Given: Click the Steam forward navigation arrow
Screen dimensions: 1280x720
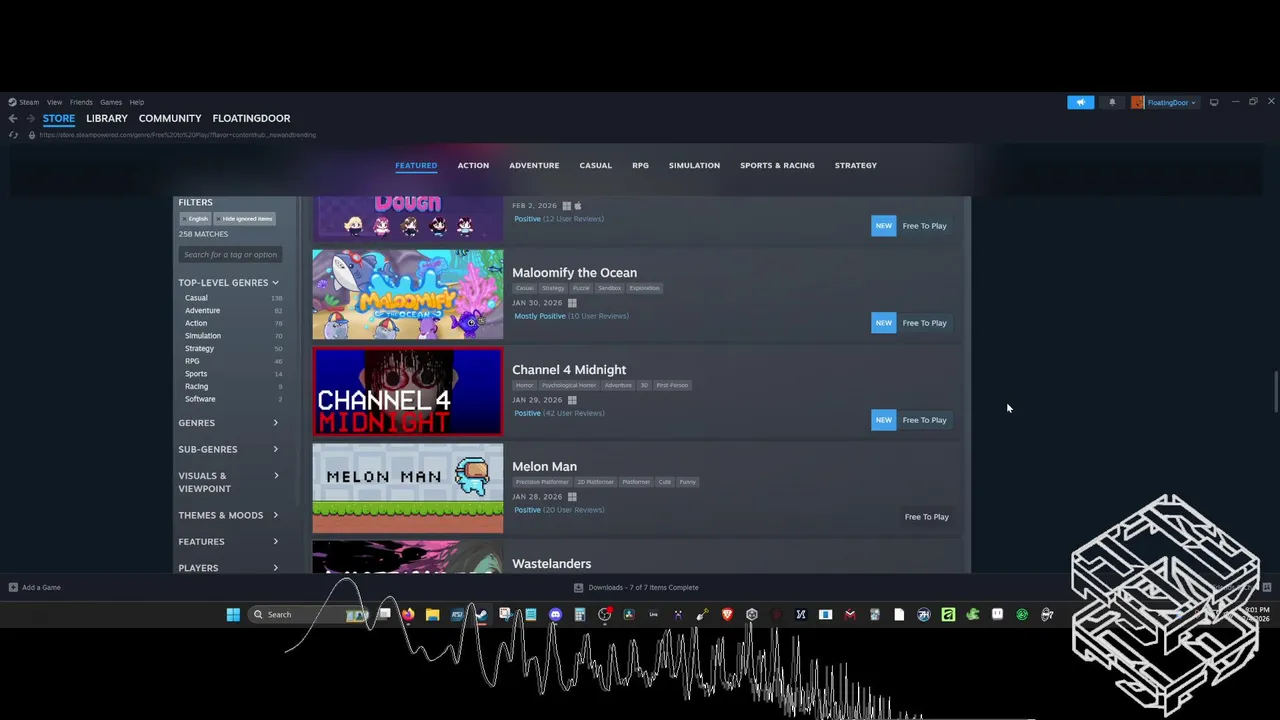Looking at the screenshot, I should coord(30,118).
